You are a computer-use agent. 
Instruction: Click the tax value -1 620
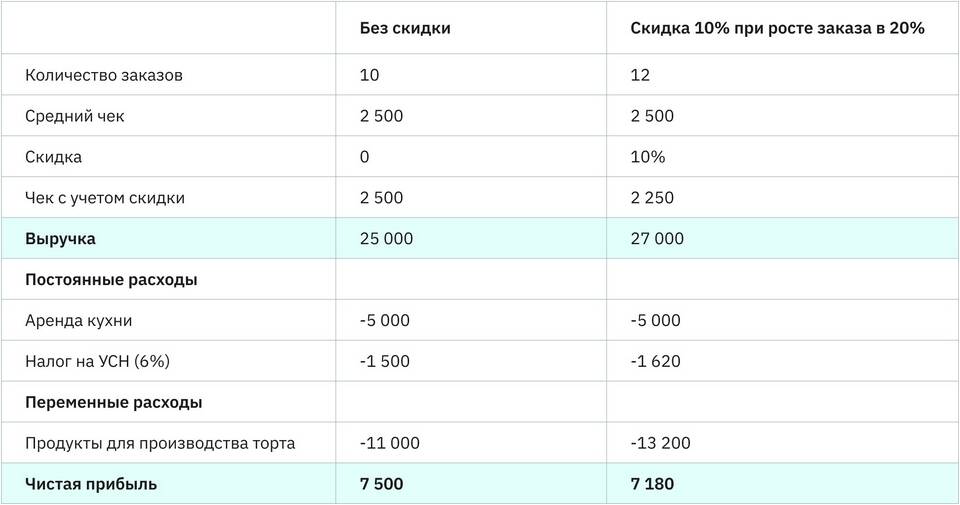(x=655, y=361)
